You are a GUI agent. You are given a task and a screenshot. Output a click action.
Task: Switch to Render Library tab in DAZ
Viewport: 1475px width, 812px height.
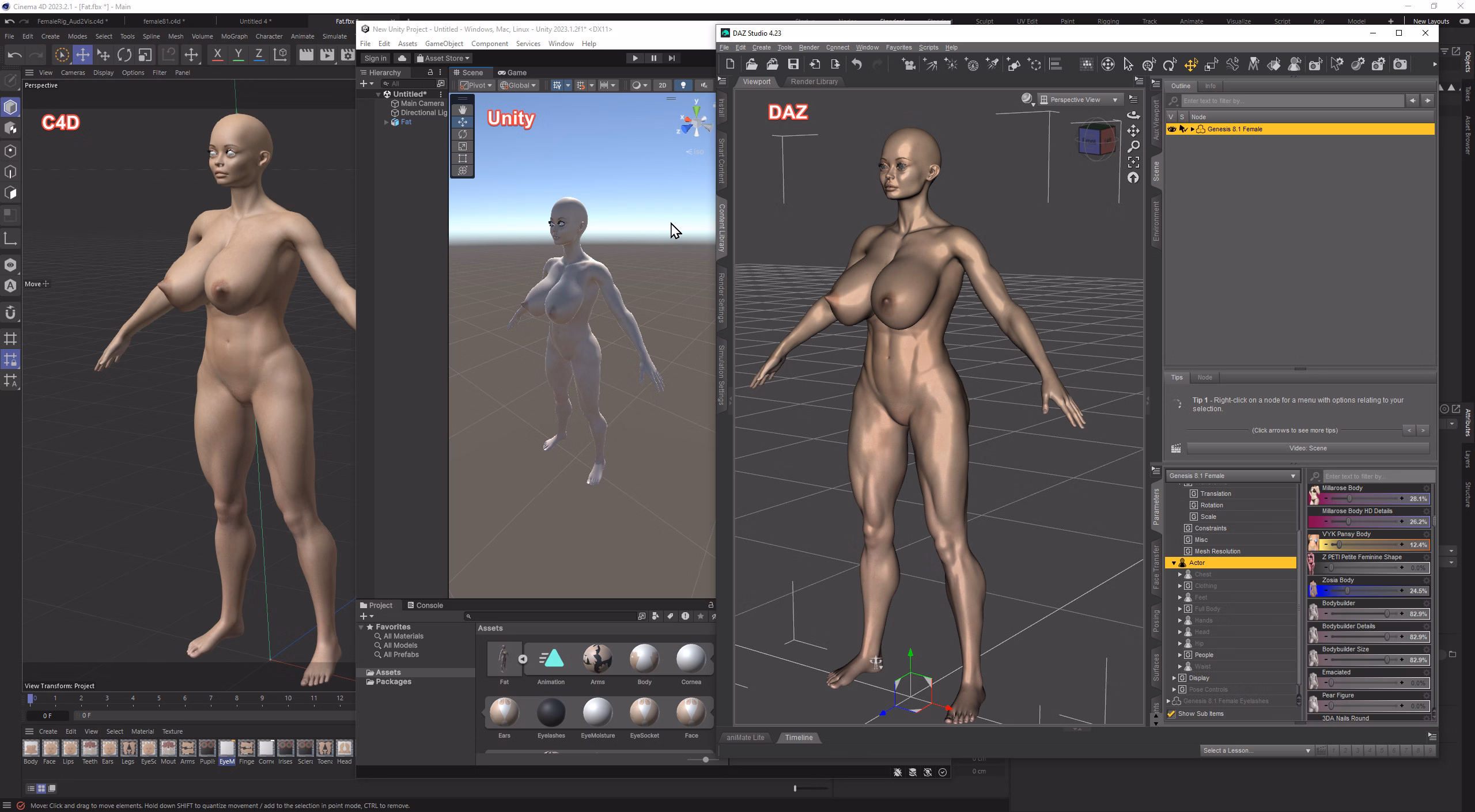(814, 82)
